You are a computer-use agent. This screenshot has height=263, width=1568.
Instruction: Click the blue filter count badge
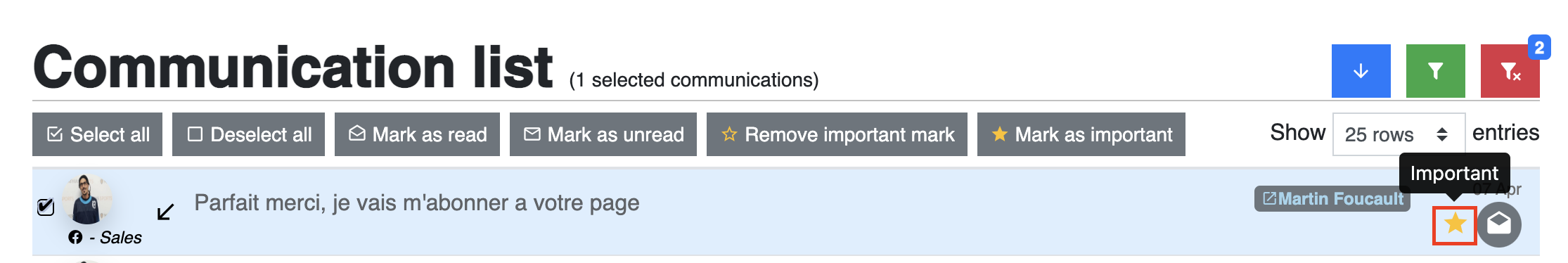click(x=1539, y=48)
